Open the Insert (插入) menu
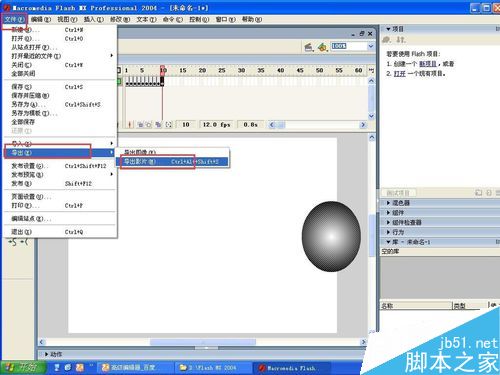The width and height of the screenshot is (500, 375). pyautogui.click(x=93, y=19)
